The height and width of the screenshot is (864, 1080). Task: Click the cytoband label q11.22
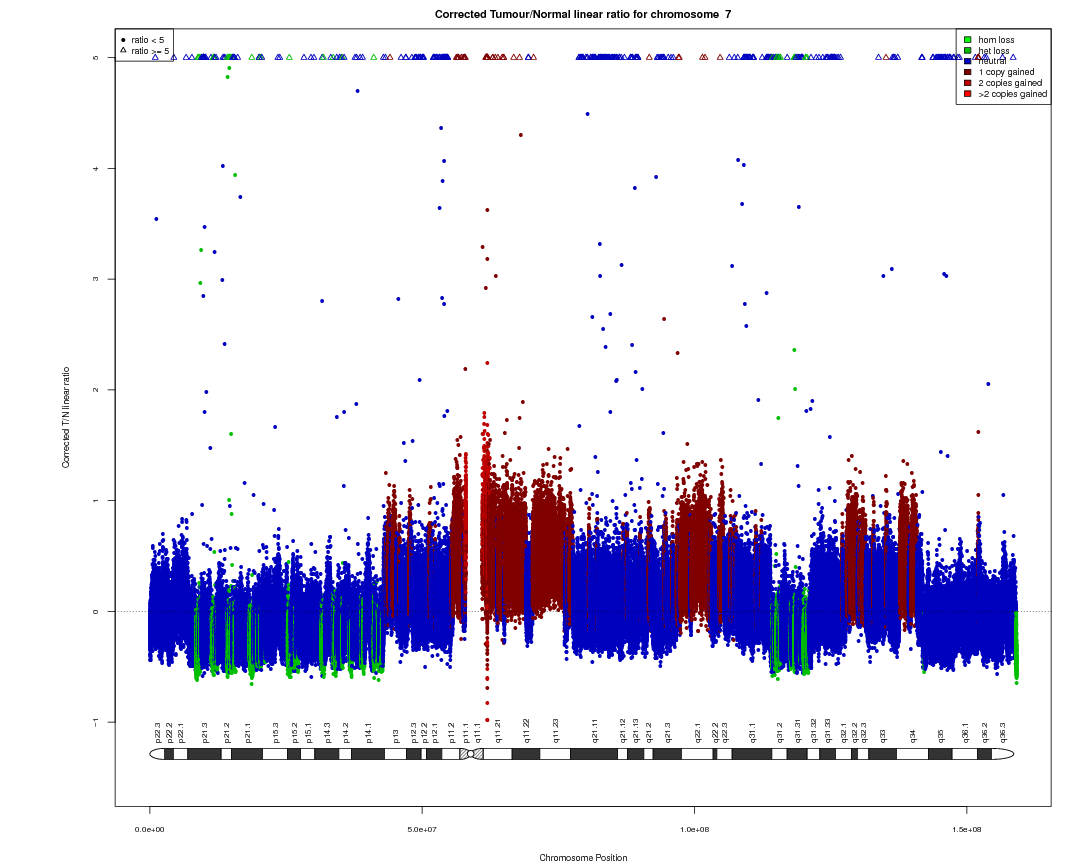[527, 730]
